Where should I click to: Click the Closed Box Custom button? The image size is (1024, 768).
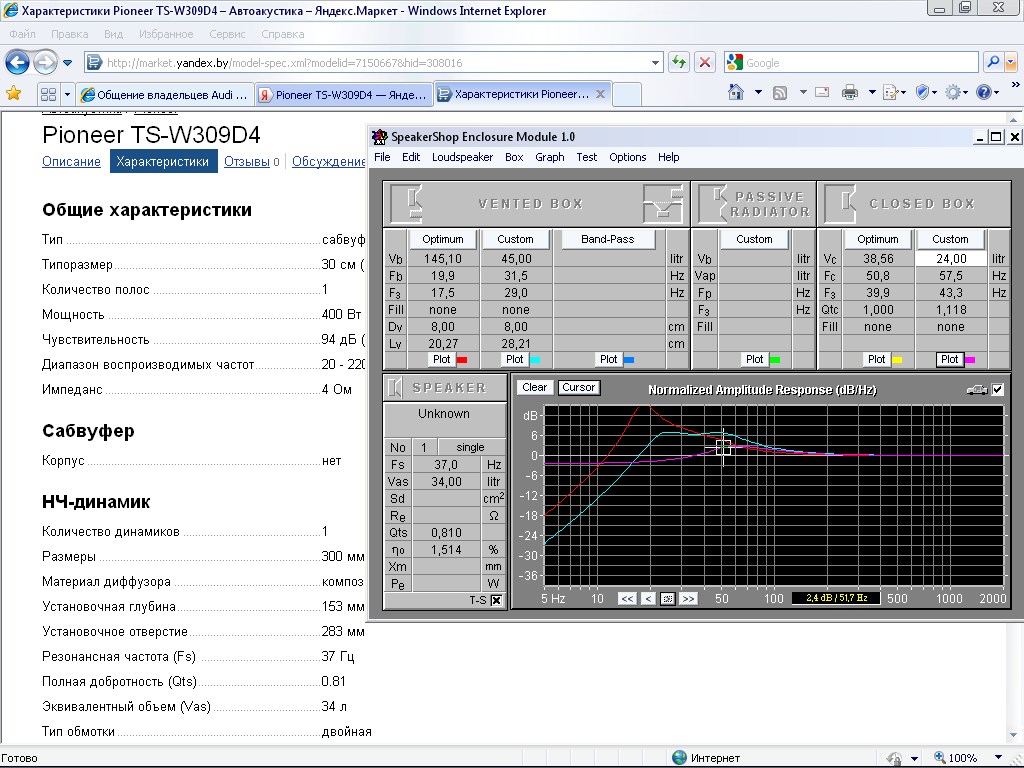(x=950, y=239)
